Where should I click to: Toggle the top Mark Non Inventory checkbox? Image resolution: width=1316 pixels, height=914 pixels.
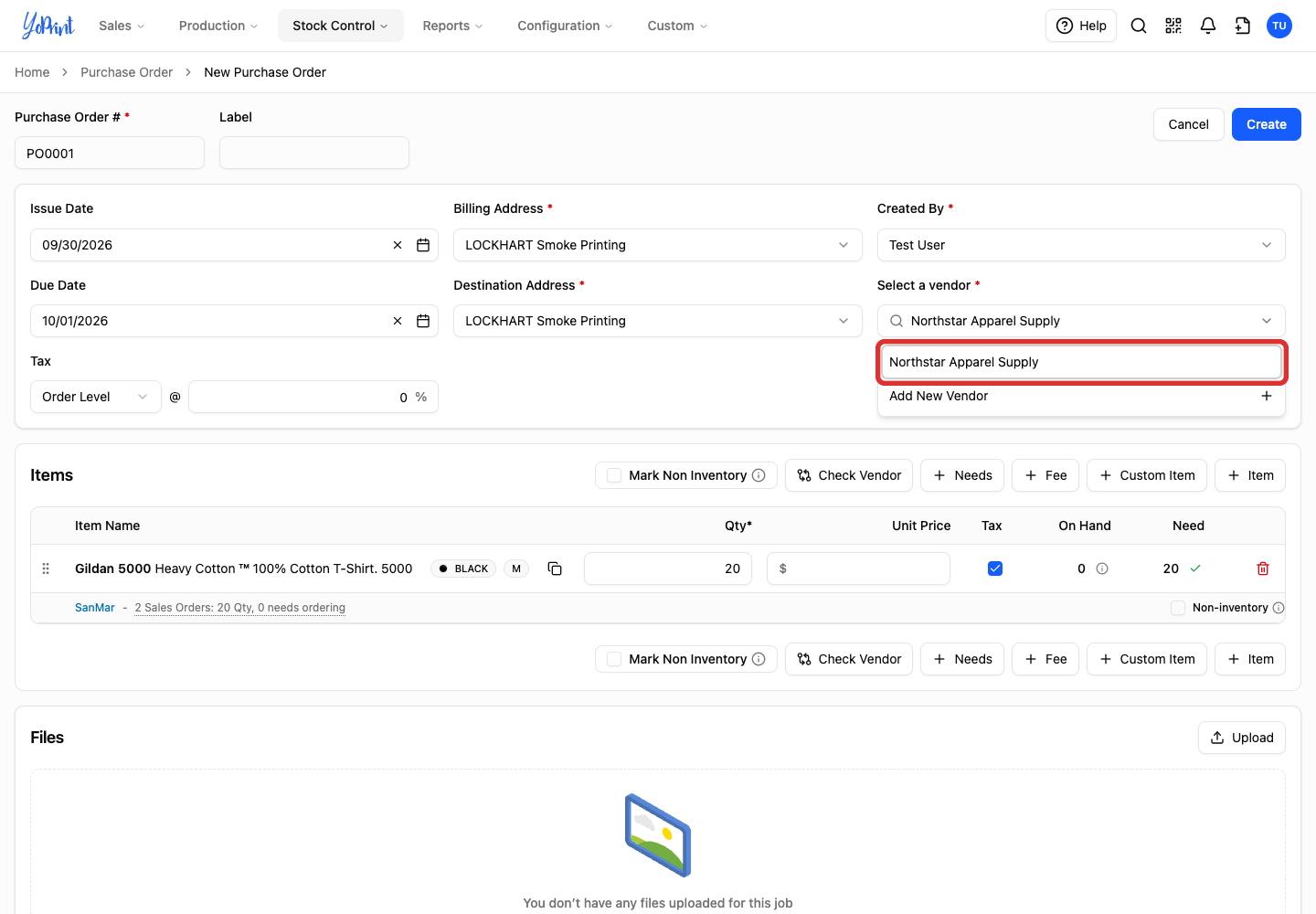point(614,475)
